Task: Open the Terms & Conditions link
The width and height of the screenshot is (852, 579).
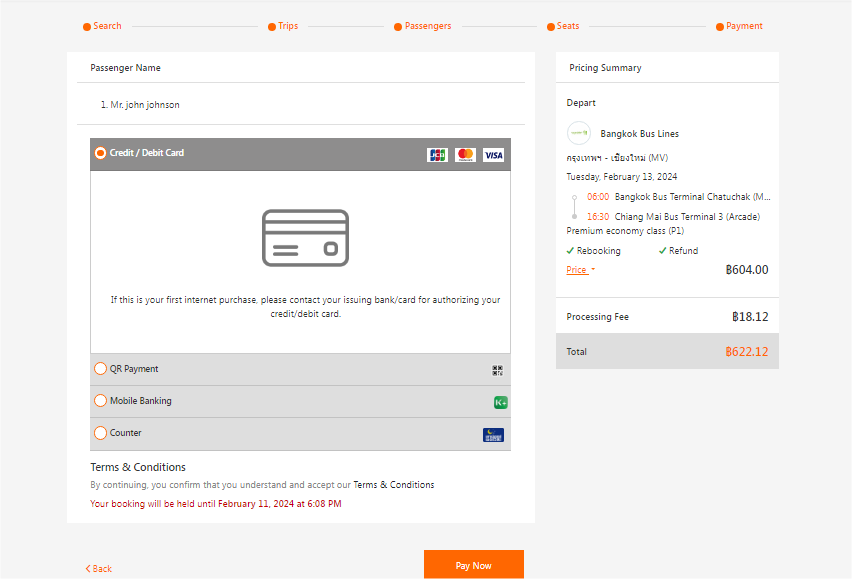Action: point(393,485)
